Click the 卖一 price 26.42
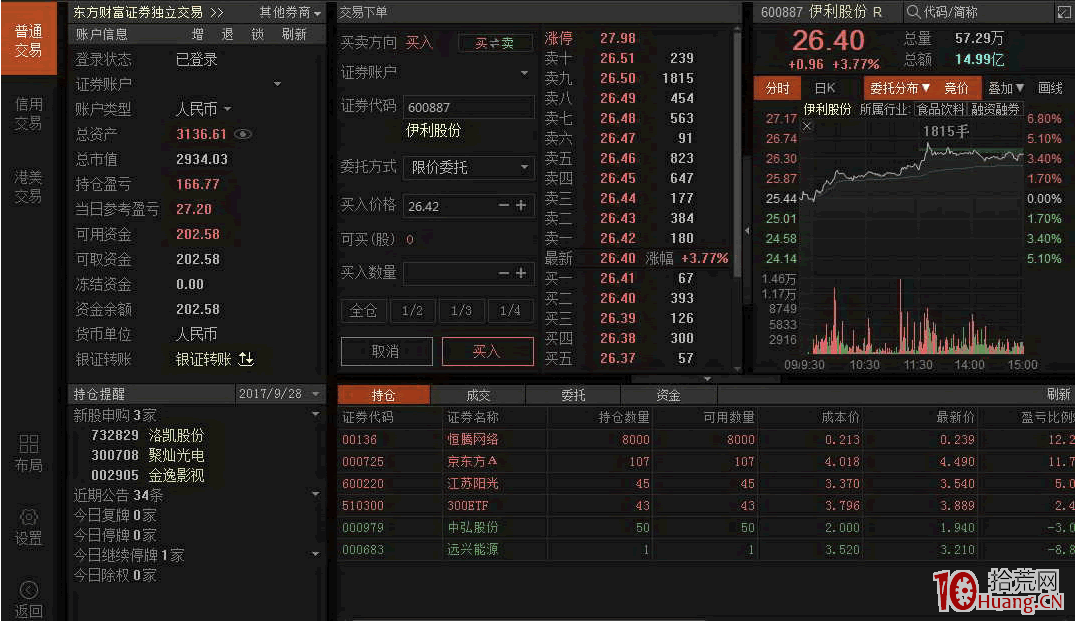 click(618, 238)
